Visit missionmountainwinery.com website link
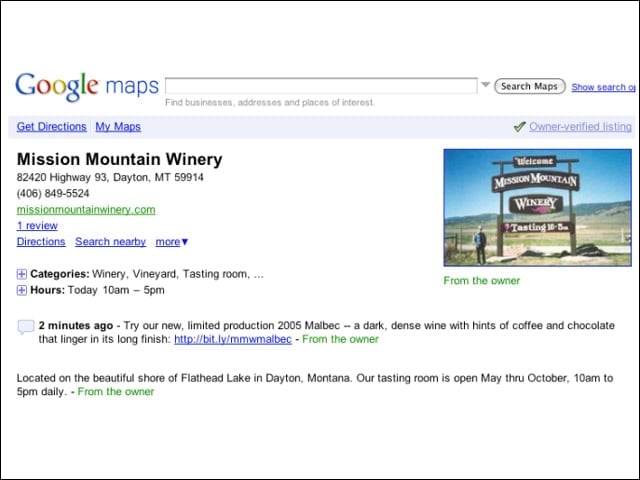Viewport: 640px width, 480px height. [x=86, y=209]
